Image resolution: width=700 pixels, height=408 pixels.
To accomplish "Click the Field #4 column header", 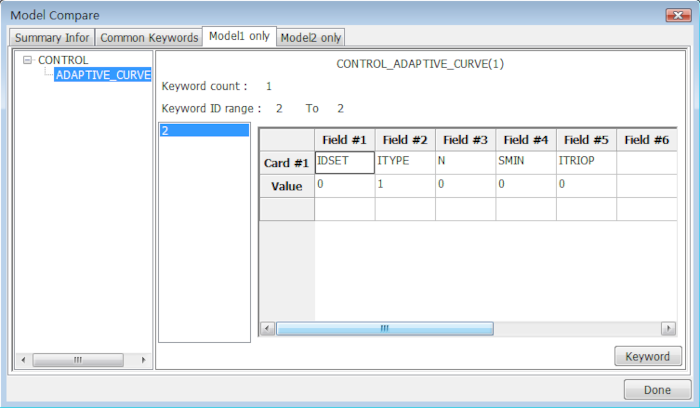I will pyautogui.click(x=526, y=140).
